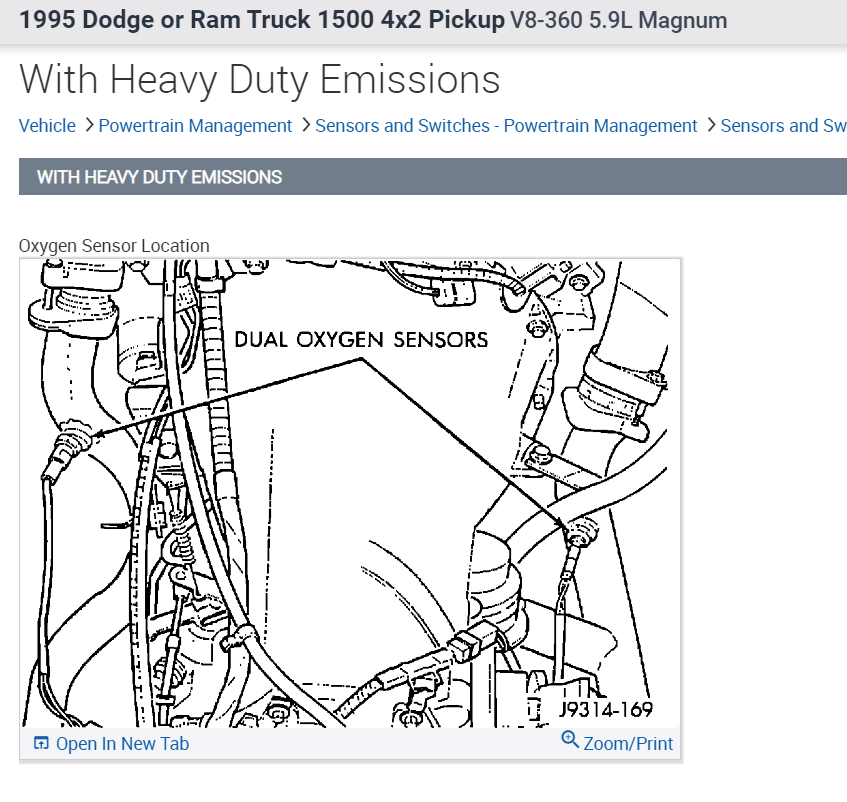Click the With Heavy Duty Emissions page title
This screenshot has width=847, height=802.
pos(259,79)
